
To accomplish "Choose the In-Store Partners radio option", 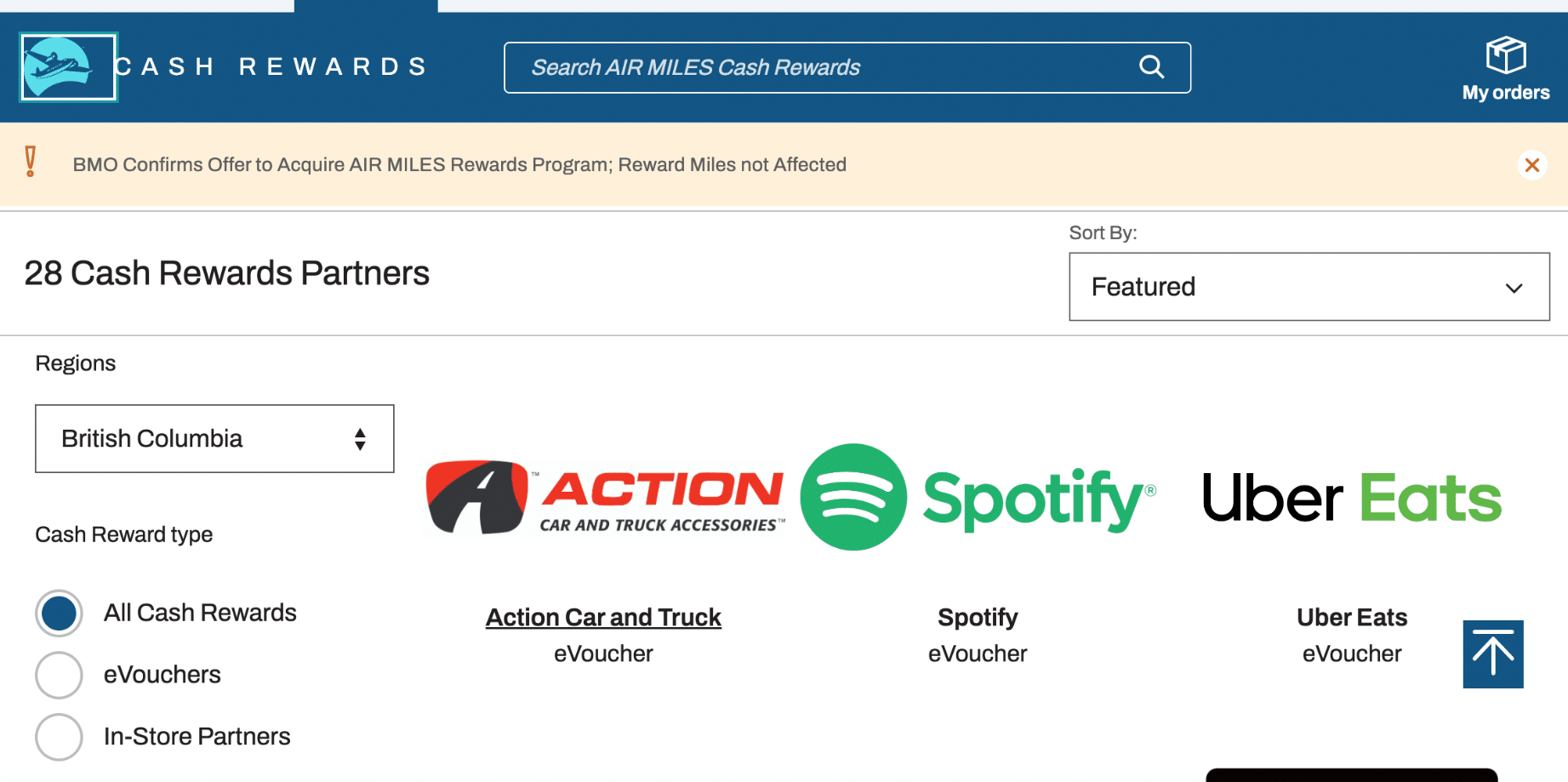I will [x=59, y=737].
